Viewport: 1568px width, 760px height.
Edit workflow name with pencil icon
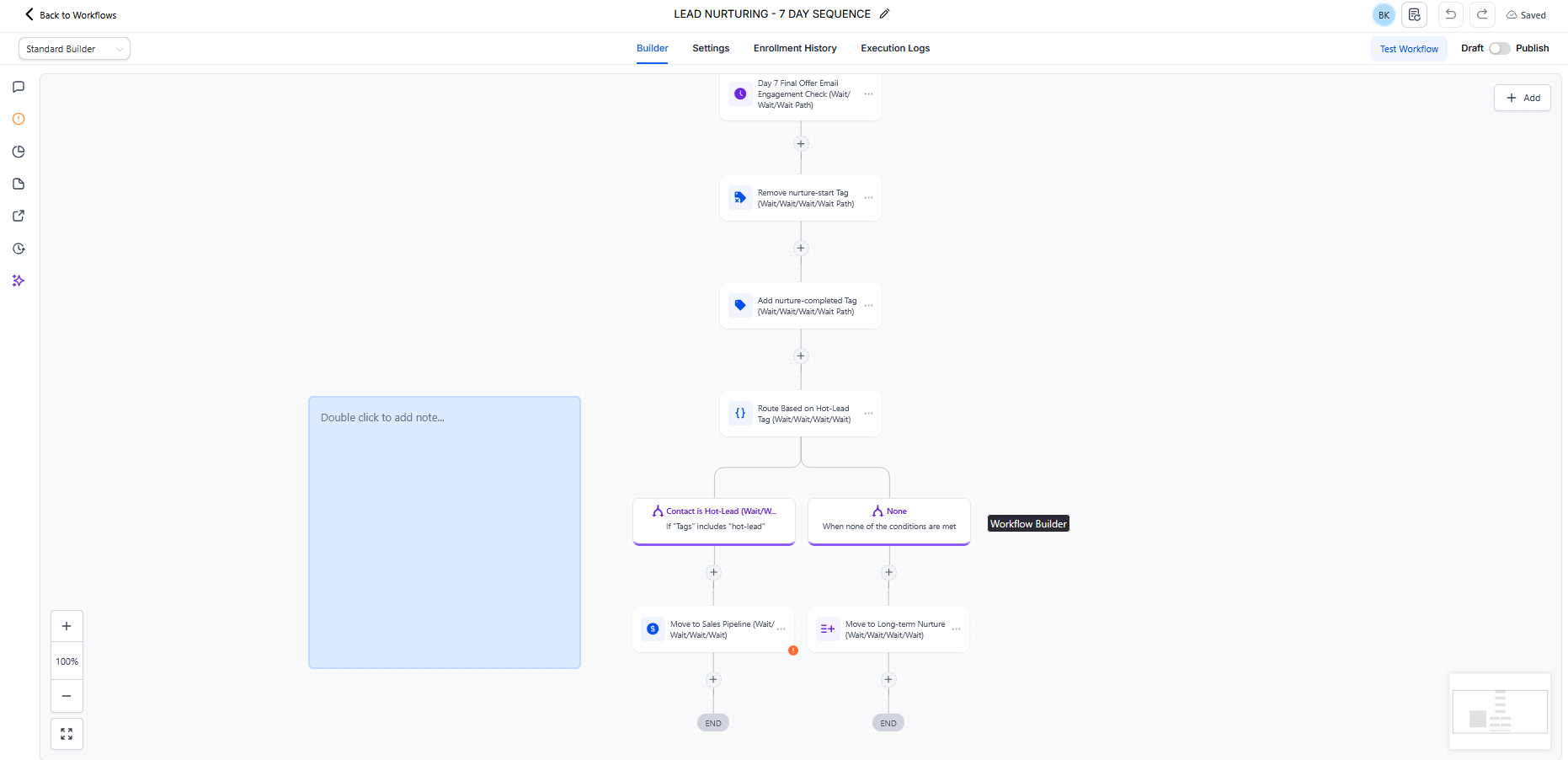[x=884, y=14]
